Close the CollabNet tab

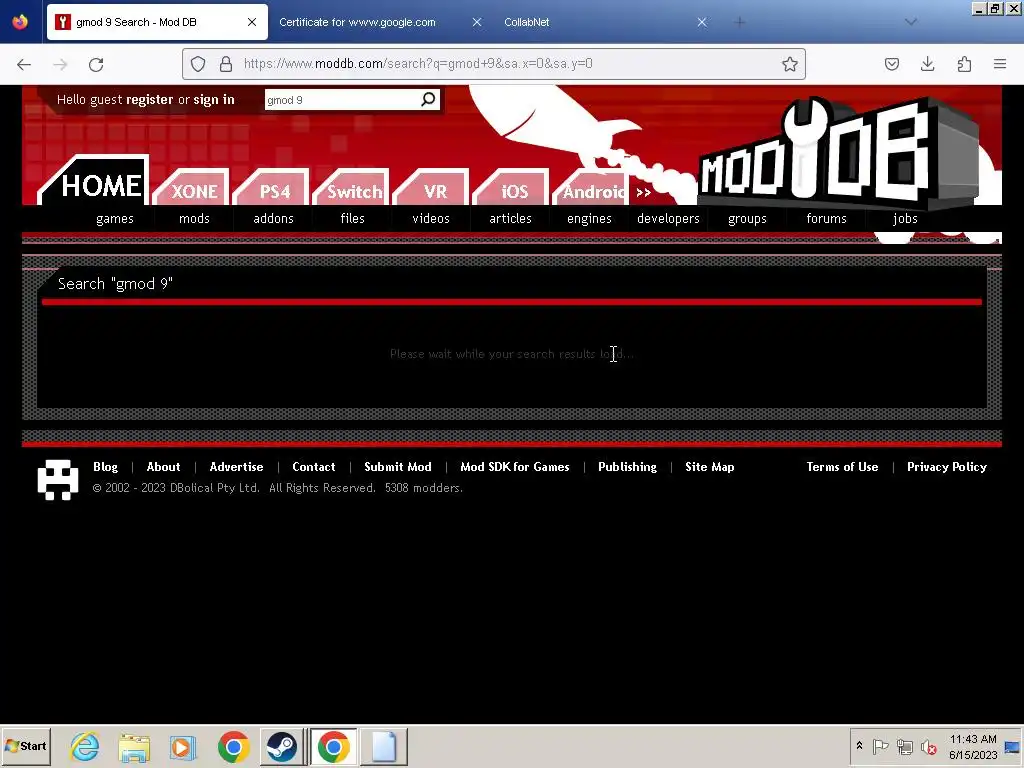702,22
